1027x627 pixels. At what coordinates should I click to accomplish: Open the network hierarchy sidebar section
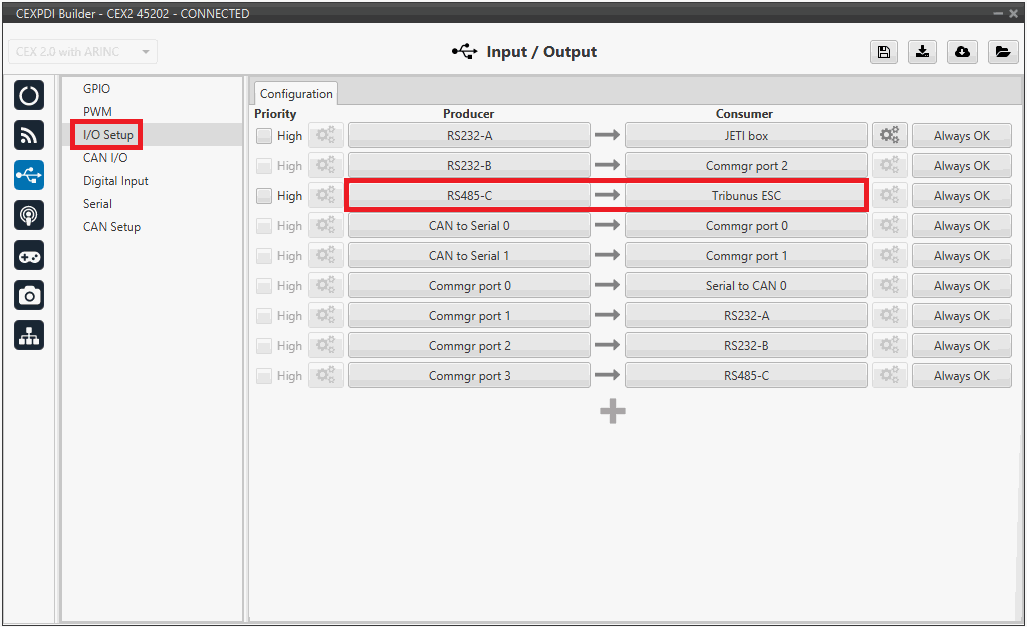(29, 335)
